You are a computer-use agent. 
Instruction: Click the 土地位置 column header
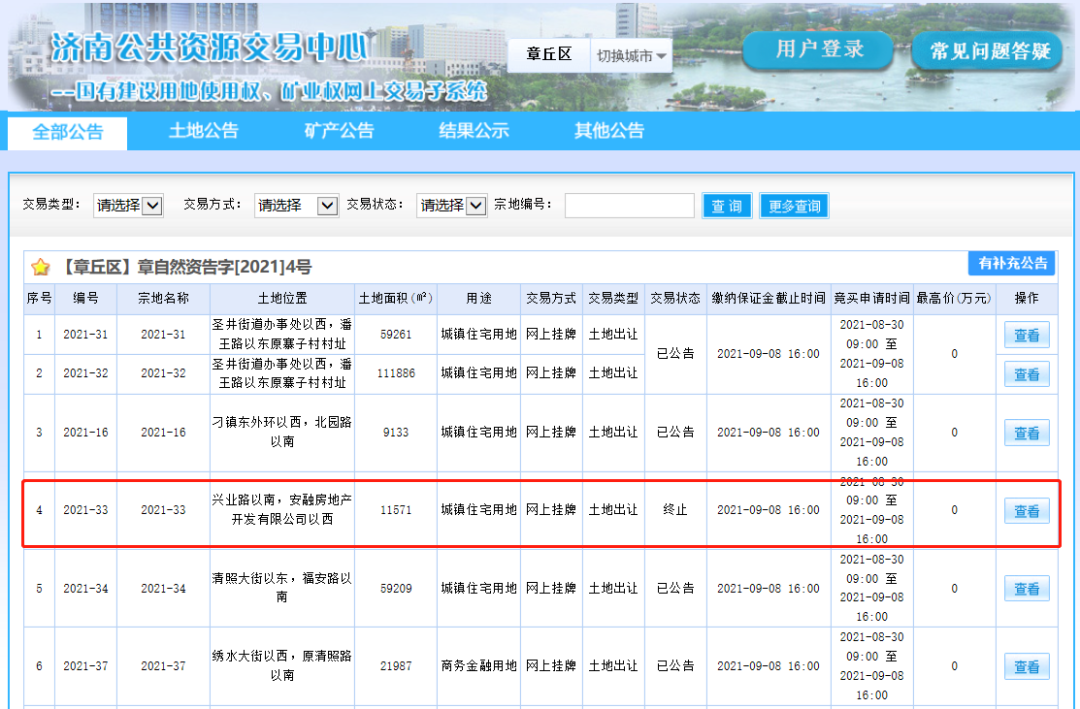click(282, 298)
